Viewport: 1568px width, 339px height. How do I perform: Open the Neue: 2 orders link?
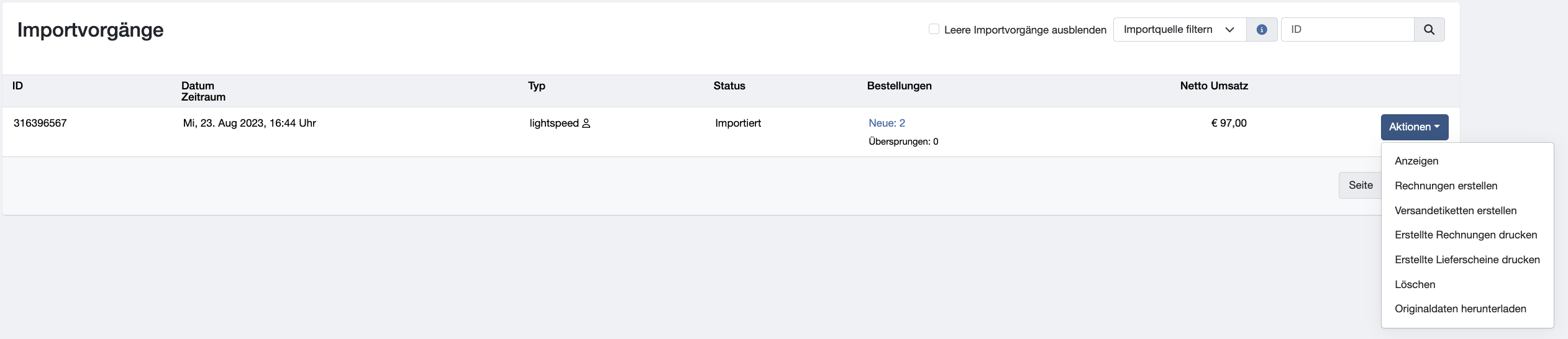click(x=887, y=123)
